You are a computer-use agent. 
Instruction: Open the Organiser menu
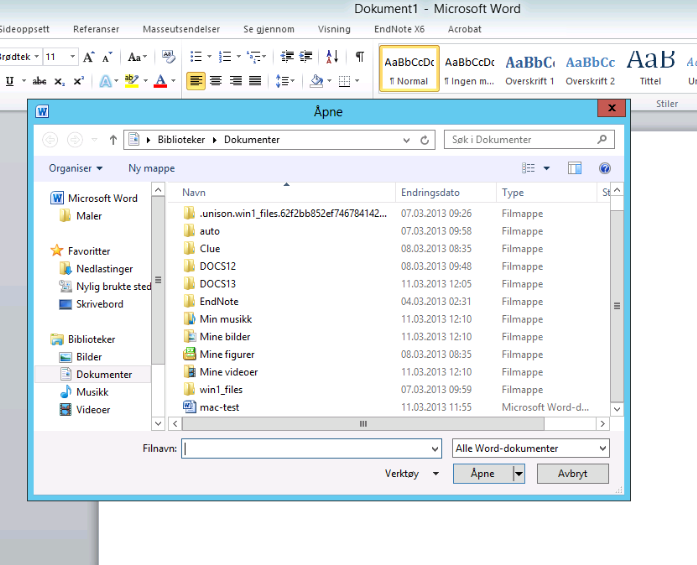76,168
